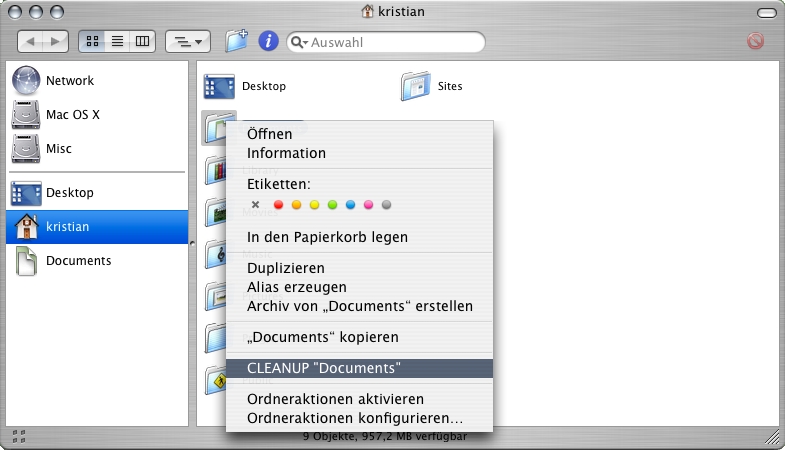The image size is (785, 450).
Task: Go forward with the right arrow button
Action: [x=56, y=42]
